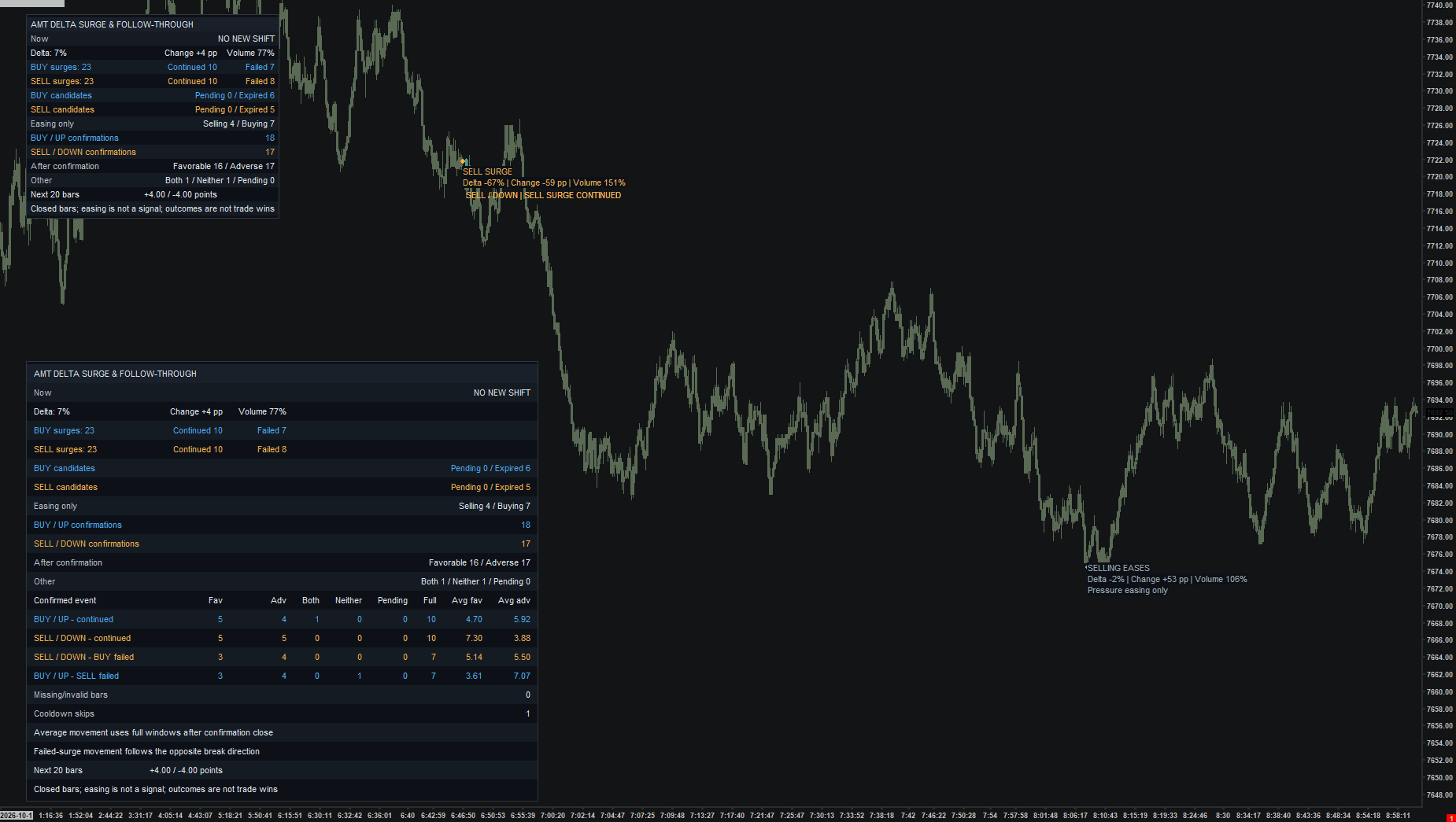Click 'Delta: 7%' row in small top panel
The width and height of the screenshot is (1456, 822).
click(x=153, y=53)
